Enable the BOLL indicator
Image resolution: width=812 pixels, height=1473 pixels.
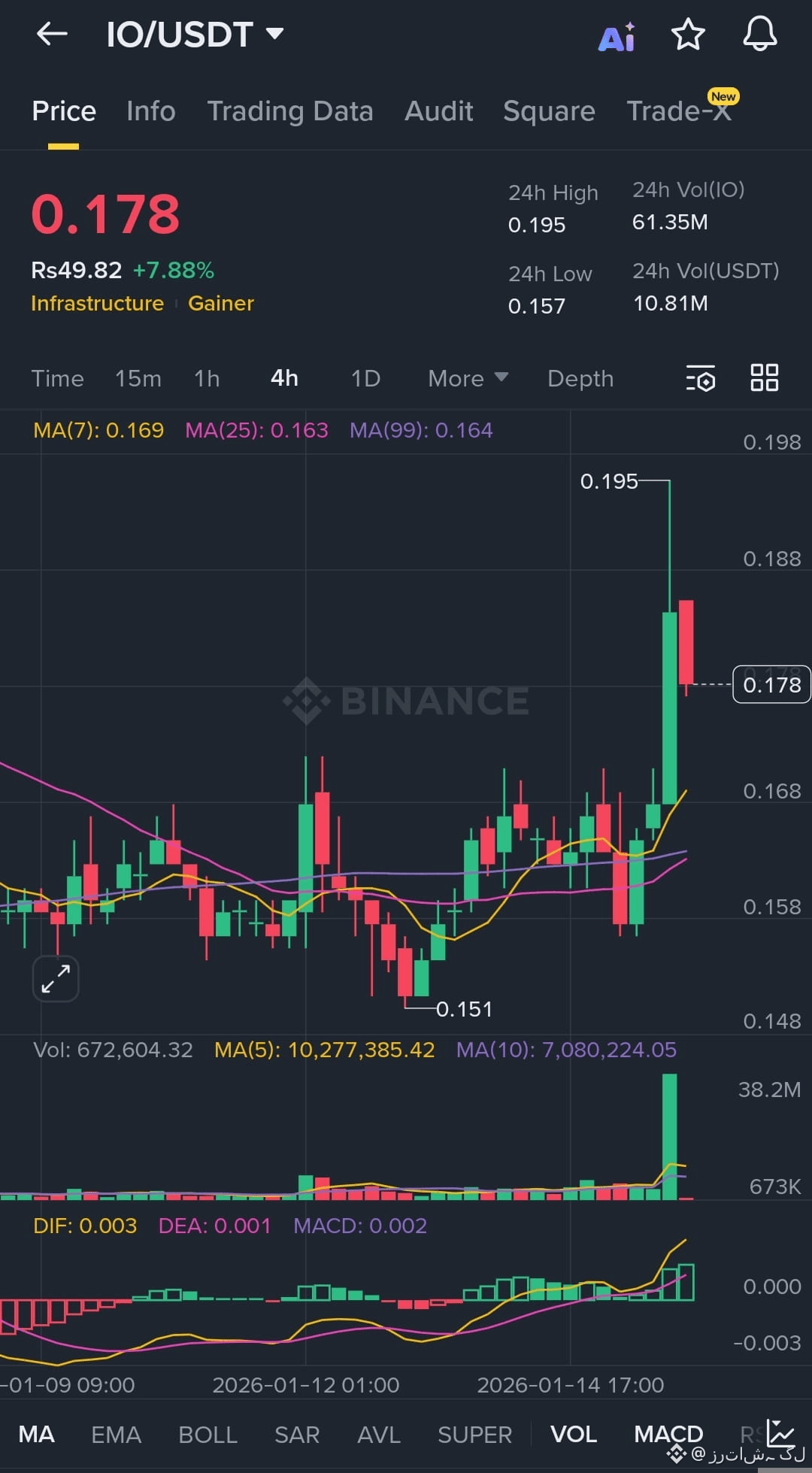[208, 1434]
